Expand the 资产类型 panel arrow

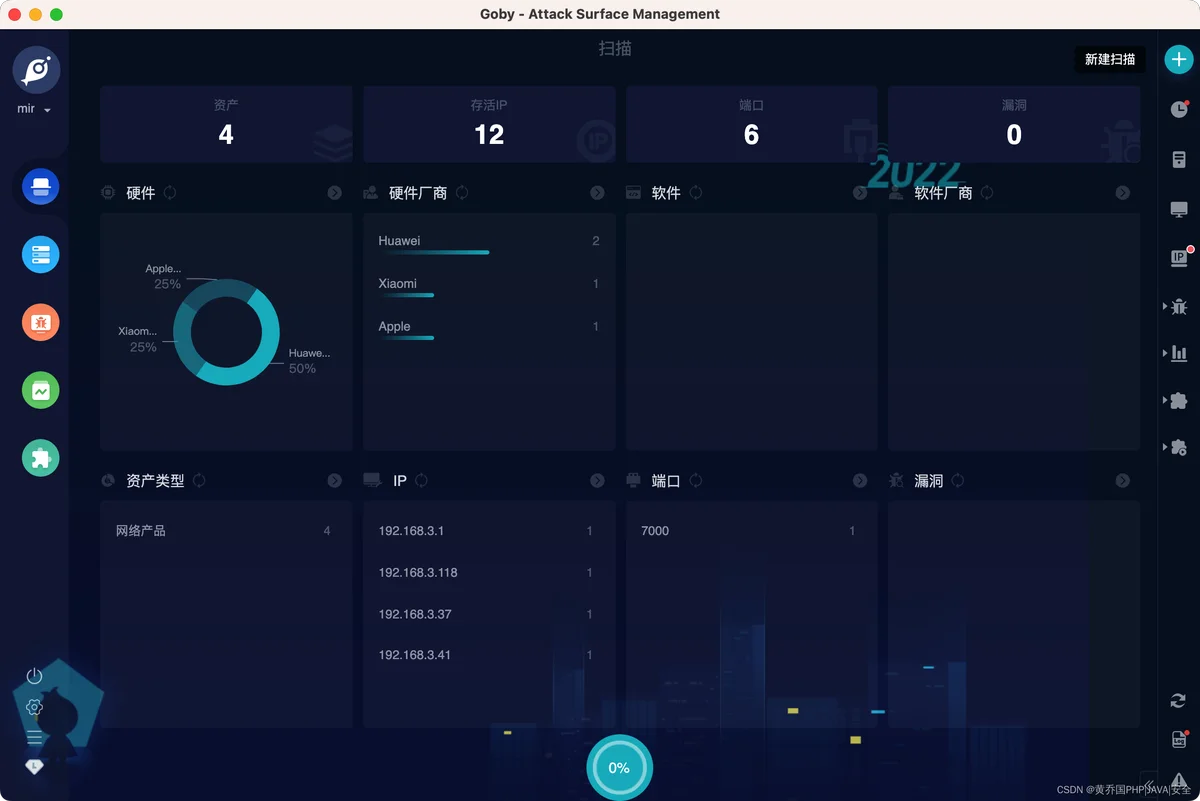(335, 481)
